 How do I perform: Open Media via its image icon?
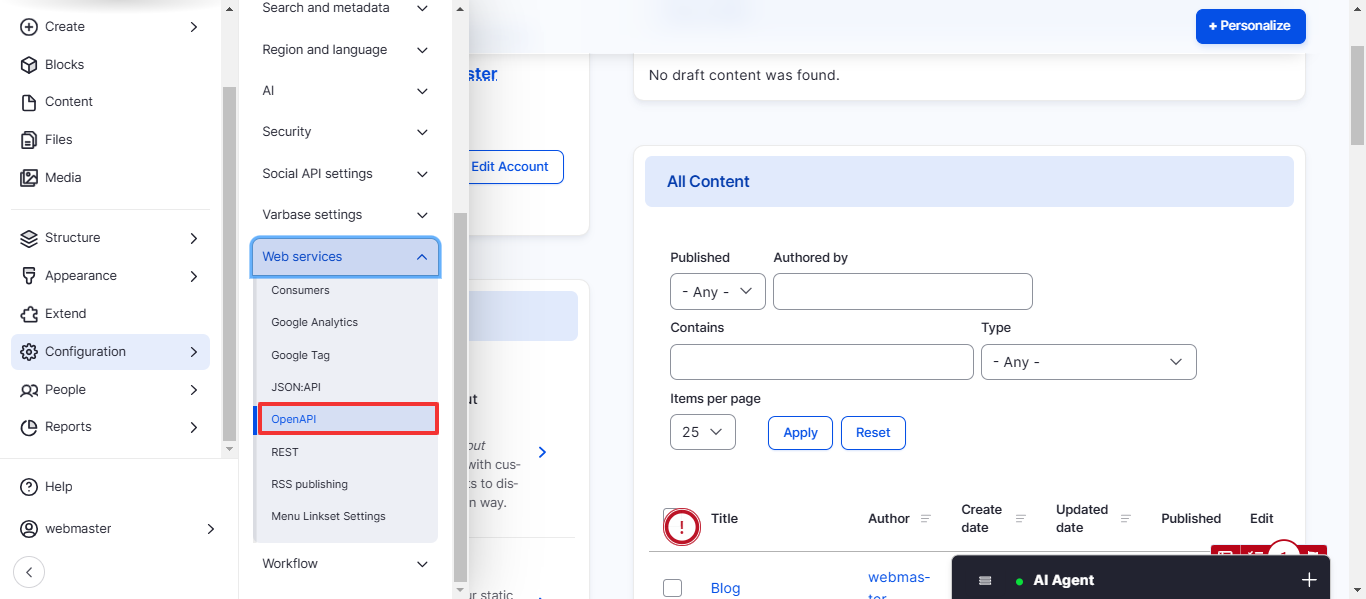point(28,178)
